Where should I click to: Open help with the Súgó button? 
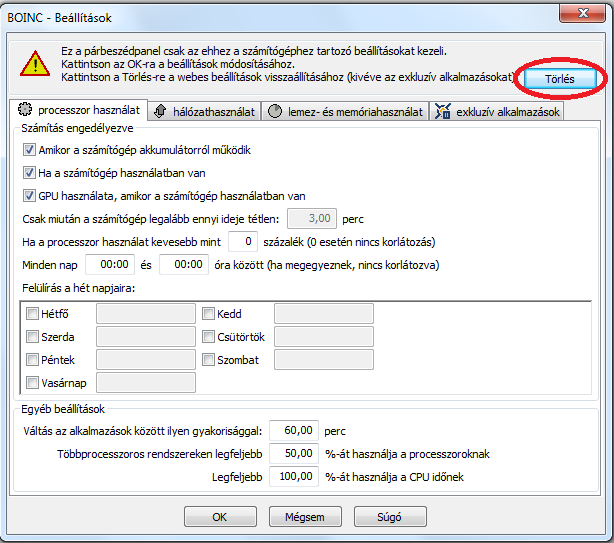390,517
